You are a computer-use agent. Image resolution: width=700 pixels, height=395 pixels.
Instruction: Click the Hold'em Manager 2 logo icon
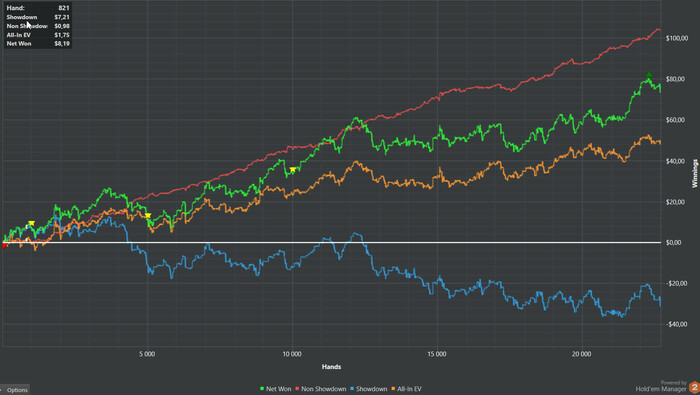point(694,387)
